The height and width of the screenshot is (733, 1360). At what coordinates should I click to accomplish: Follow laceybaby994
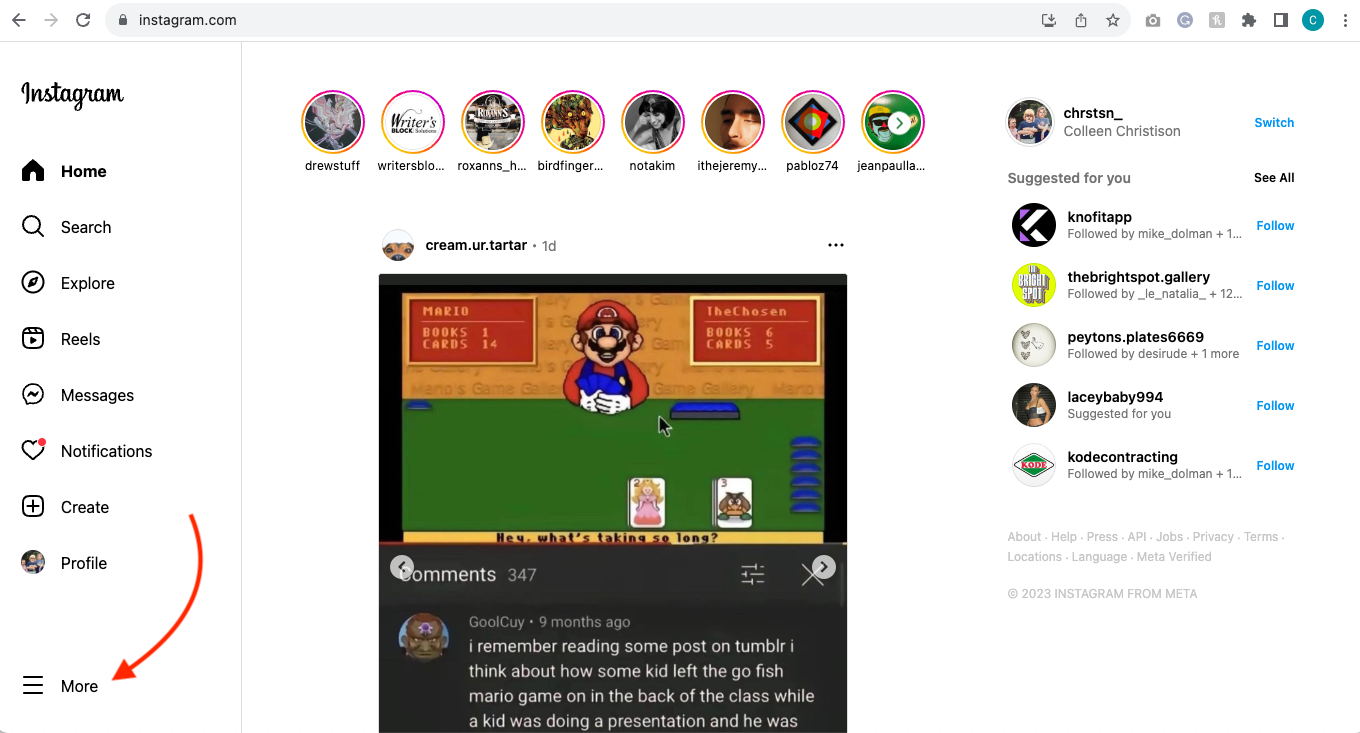(x=1275, y=406)
